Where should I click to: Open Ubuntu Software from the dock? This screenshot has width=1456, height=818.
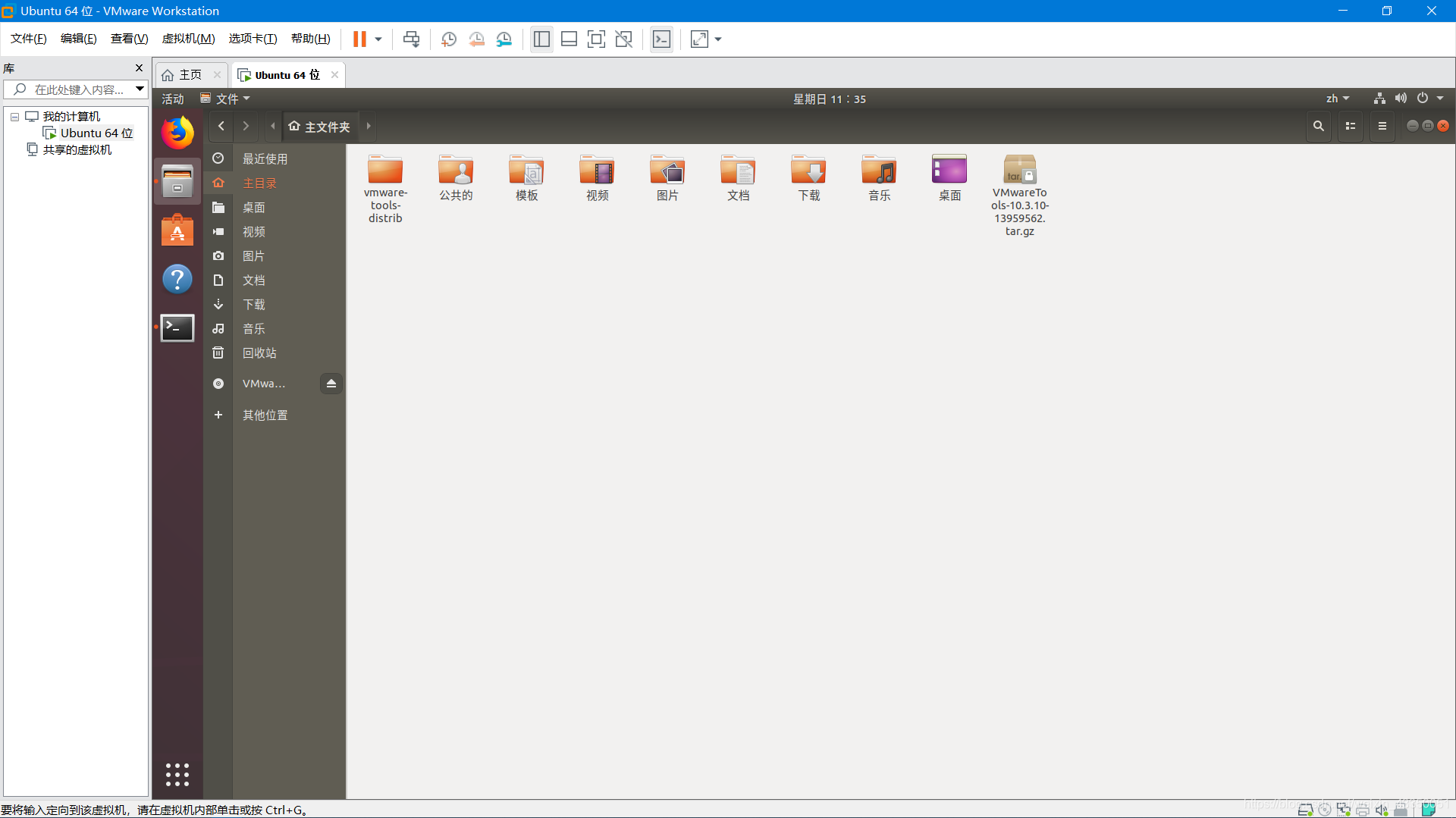pos(177,230)
